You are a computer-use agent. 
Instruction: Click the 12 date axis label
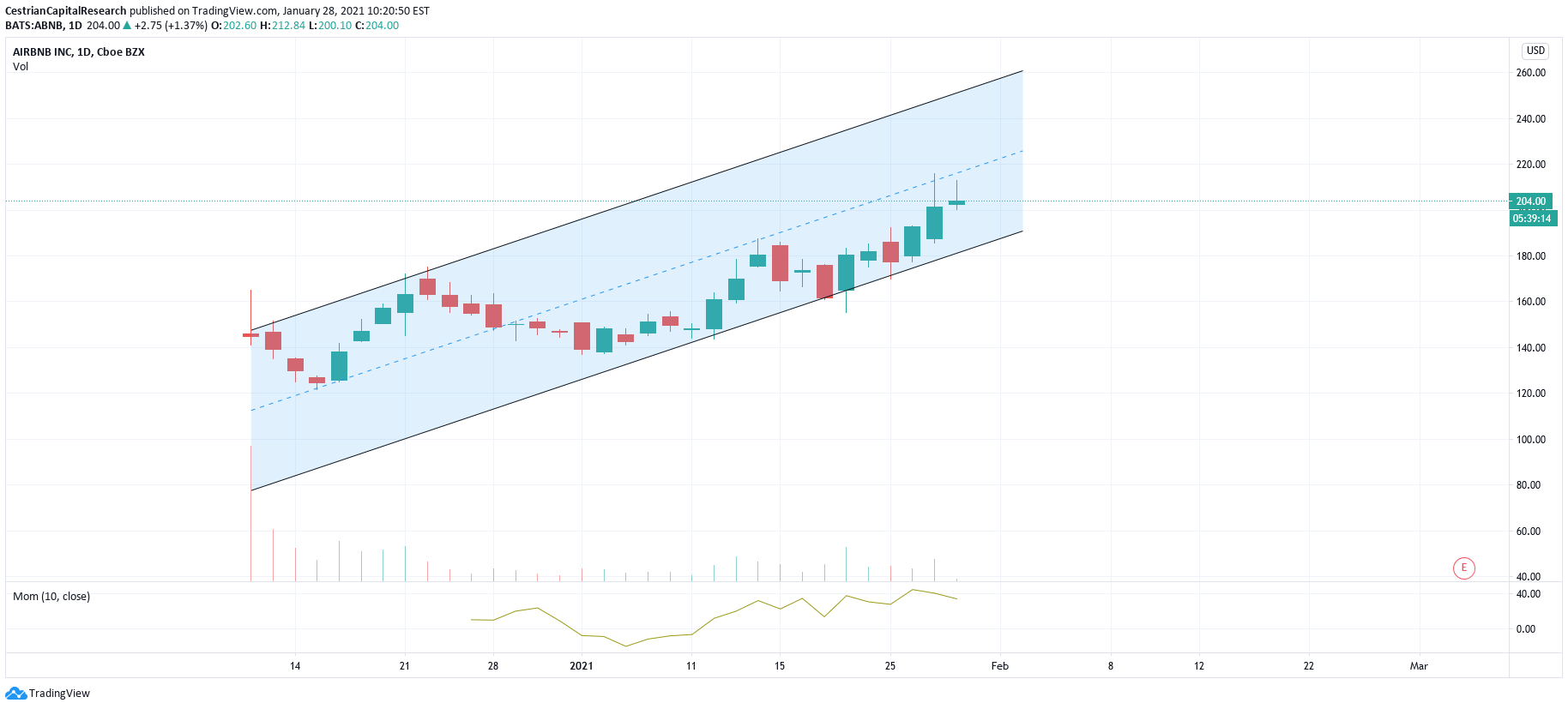tap(1199, 666)
